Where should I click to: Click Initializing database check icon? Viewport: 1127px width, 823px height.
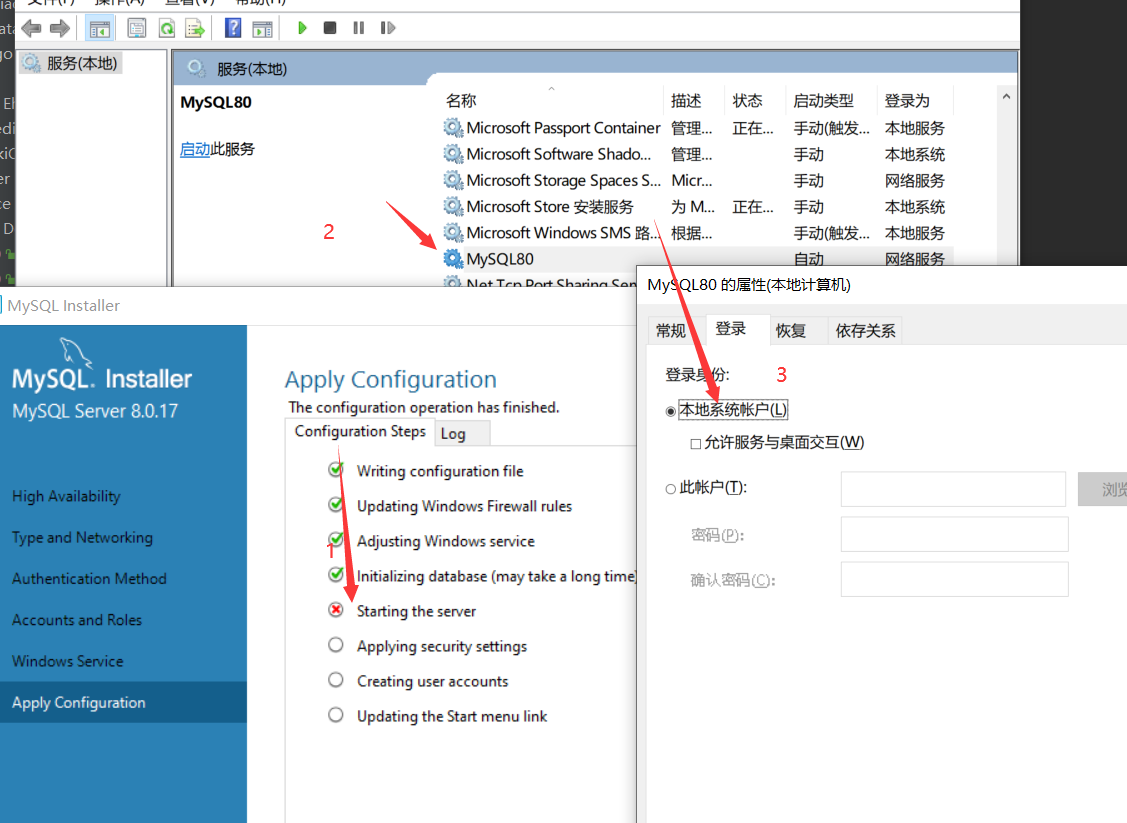(336, 574)
